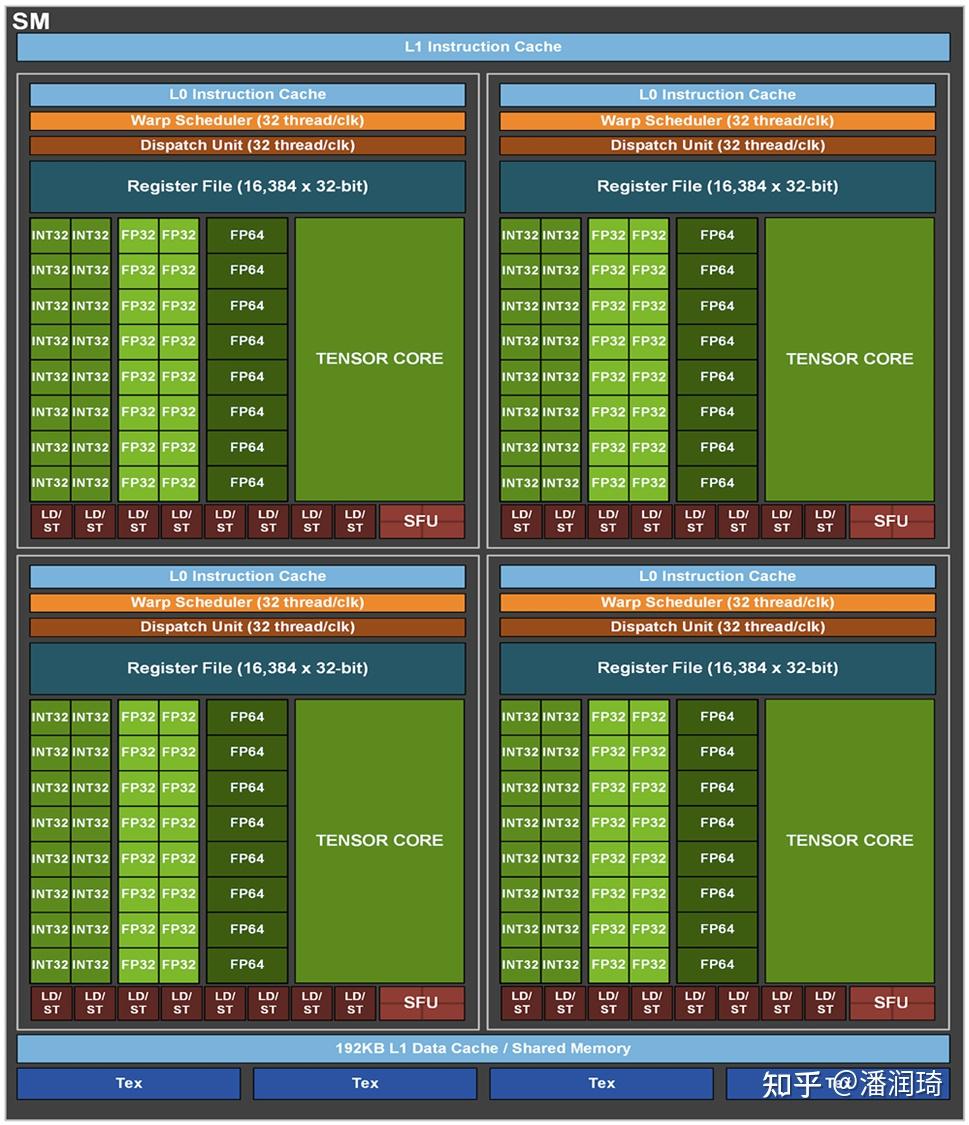Click the 192KB L1 Data Cache bar

pos(484,1048)
